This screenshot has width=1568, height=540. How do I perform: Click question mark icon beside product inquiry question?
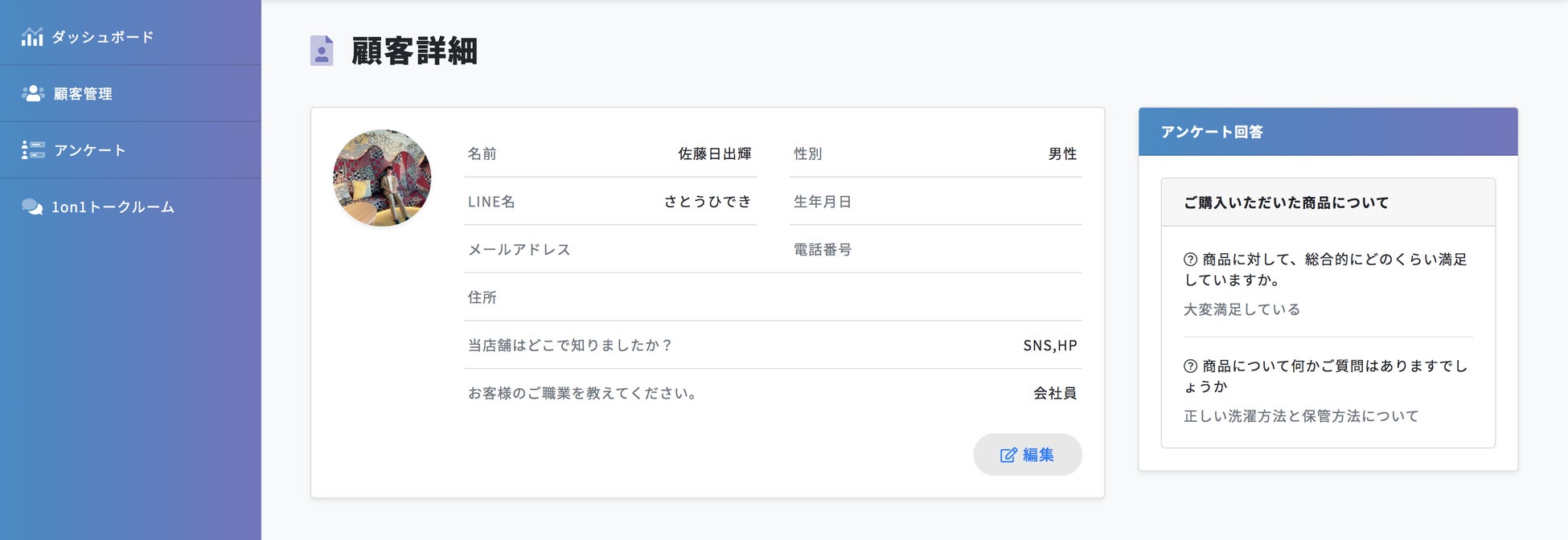(x=1191, y=366)
